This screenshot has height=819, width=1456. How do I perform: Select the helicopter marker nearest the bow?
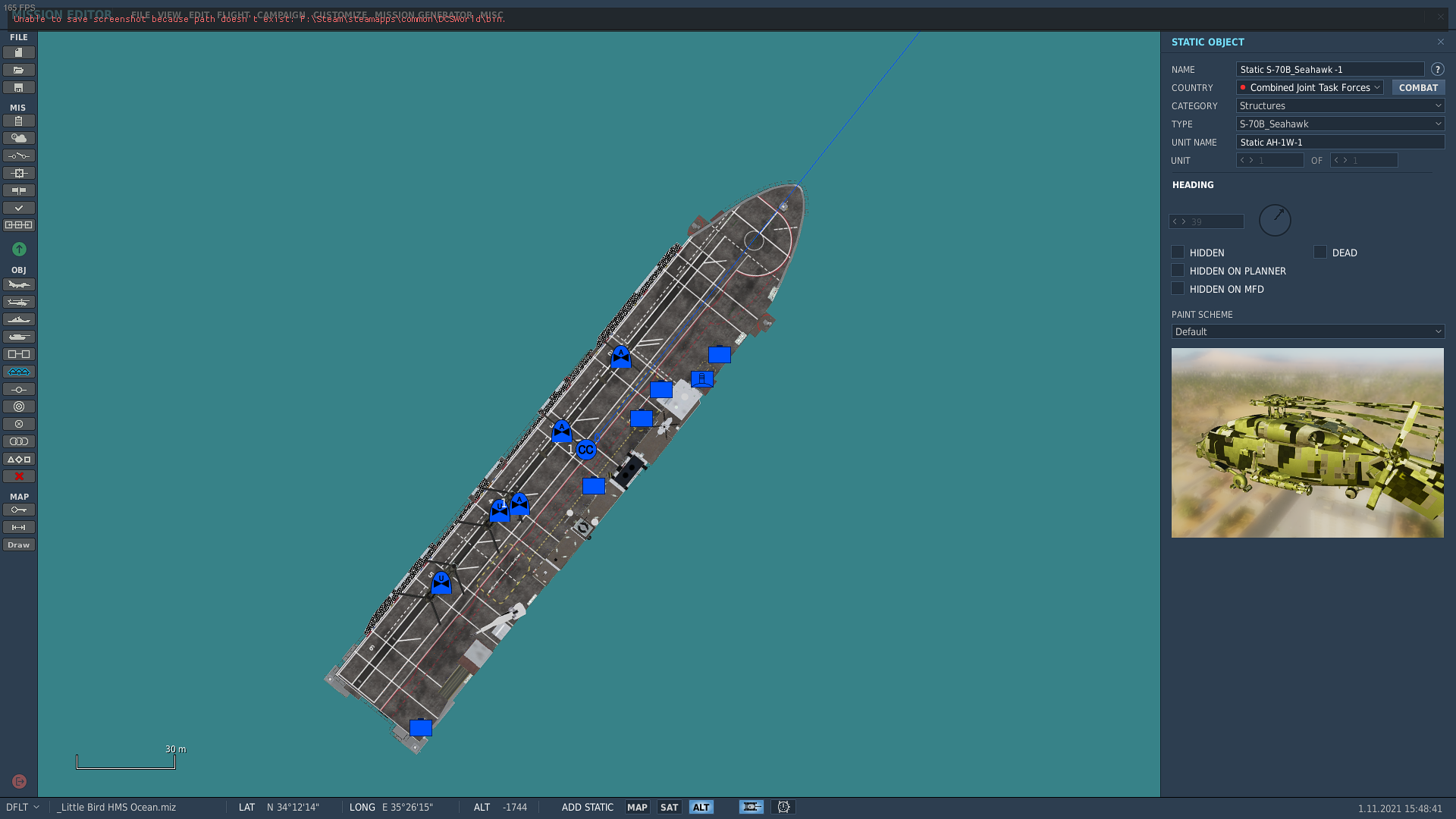pos(621,356)
